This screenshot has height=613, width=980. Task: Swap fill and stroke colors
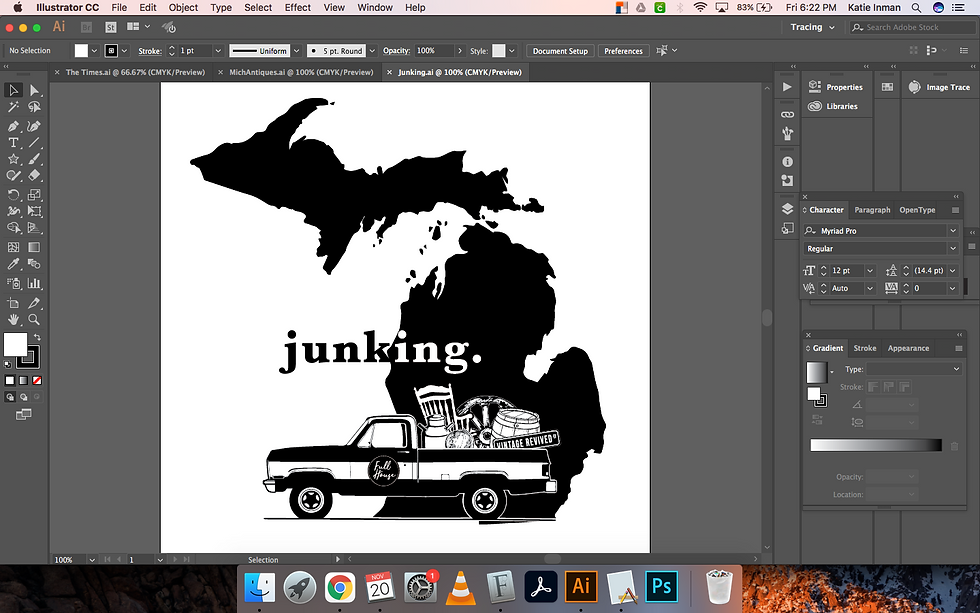click(x=36, y=337)
